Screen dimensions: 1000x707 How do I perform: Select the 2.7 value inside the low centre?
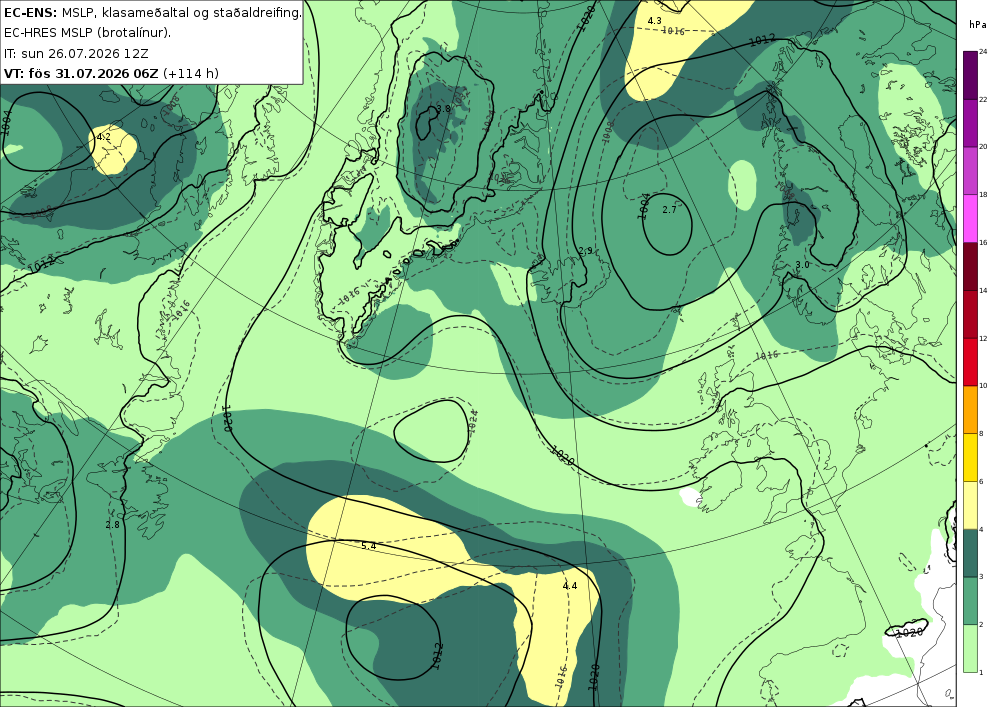pyautogui.click(x=669, y=209)
